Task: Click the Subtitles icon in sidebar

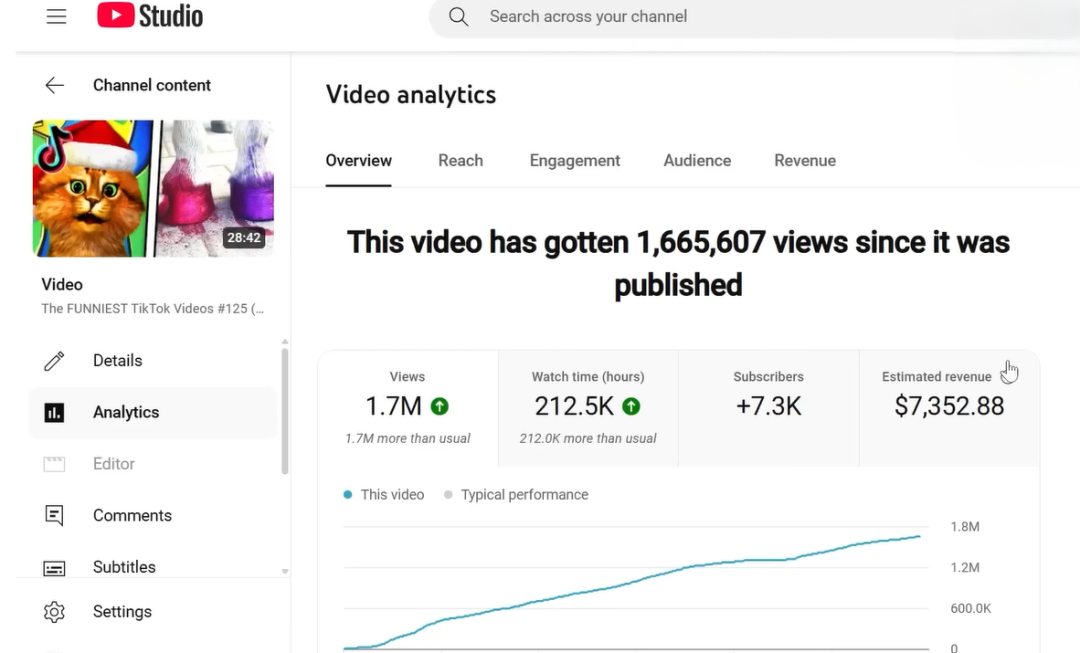Action: pyautogui.click(x=54, y=567)
